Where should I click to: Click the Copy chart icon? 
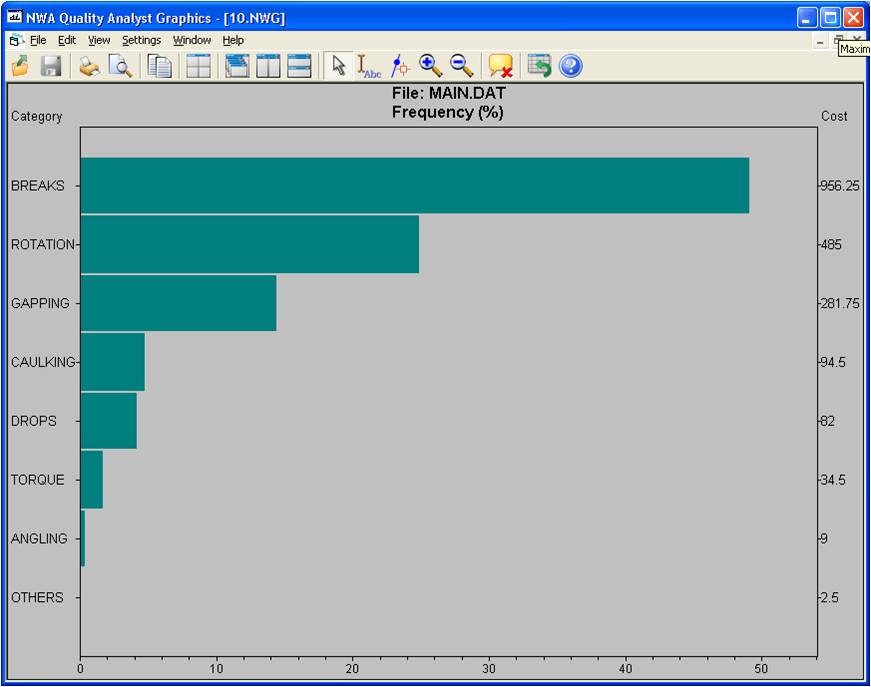point(159,66)
